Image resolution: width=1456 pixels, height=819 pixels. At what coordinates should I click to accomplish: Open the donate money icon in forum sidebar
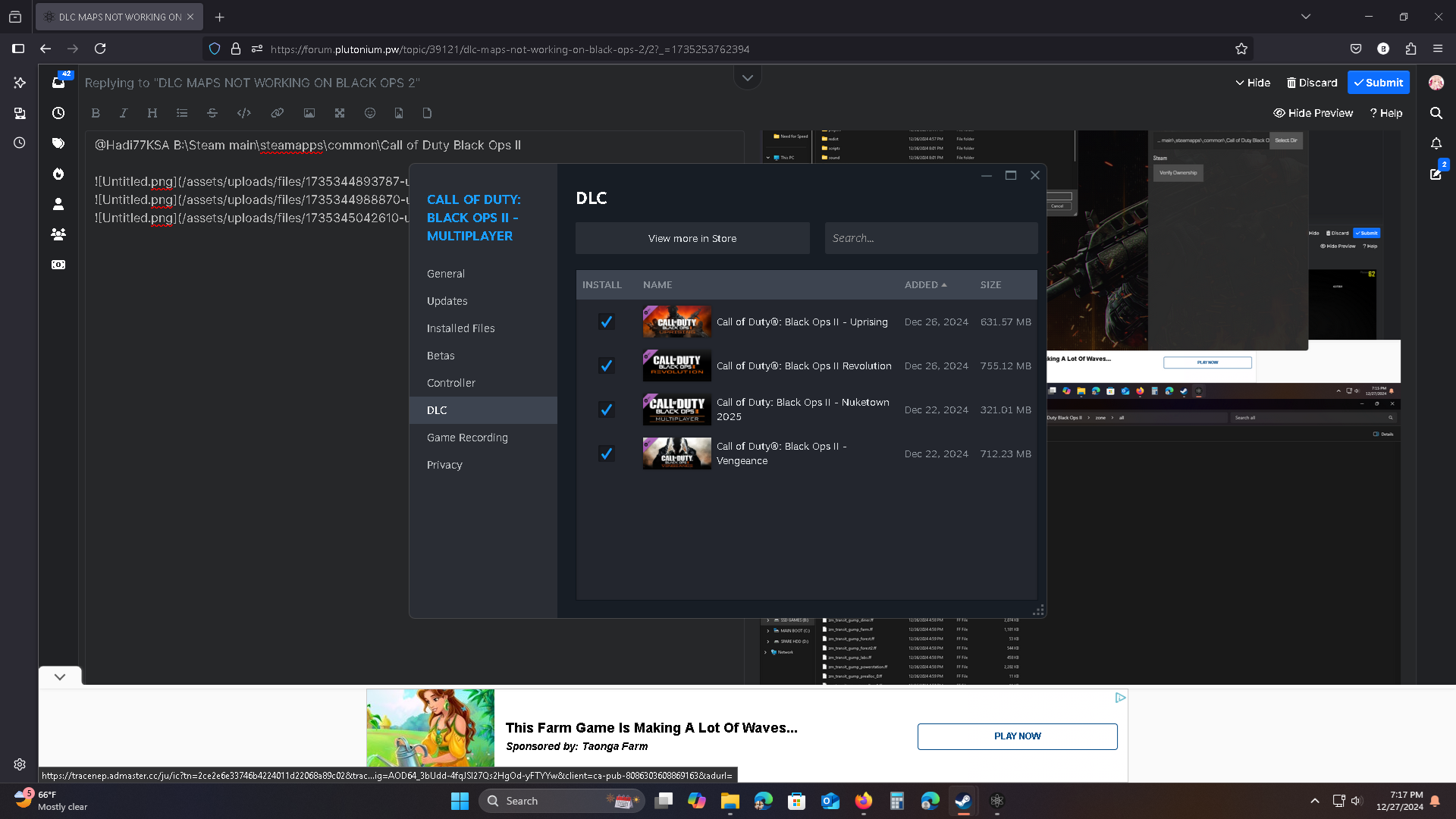pos(58,265)
